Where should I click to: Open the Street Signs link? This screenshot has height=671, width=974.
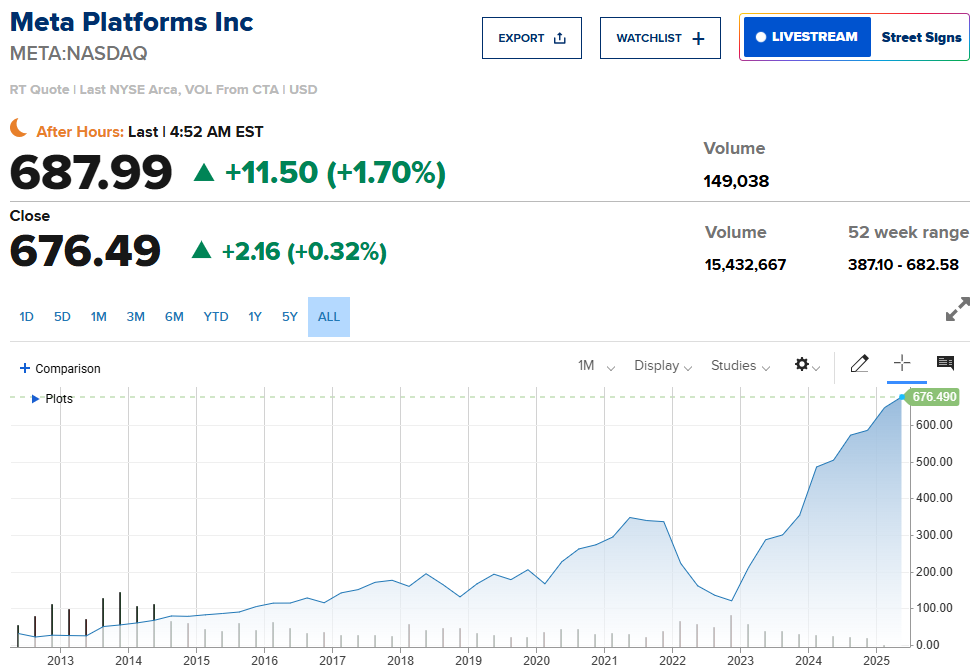pyautogui.click(x=921, y=37)
